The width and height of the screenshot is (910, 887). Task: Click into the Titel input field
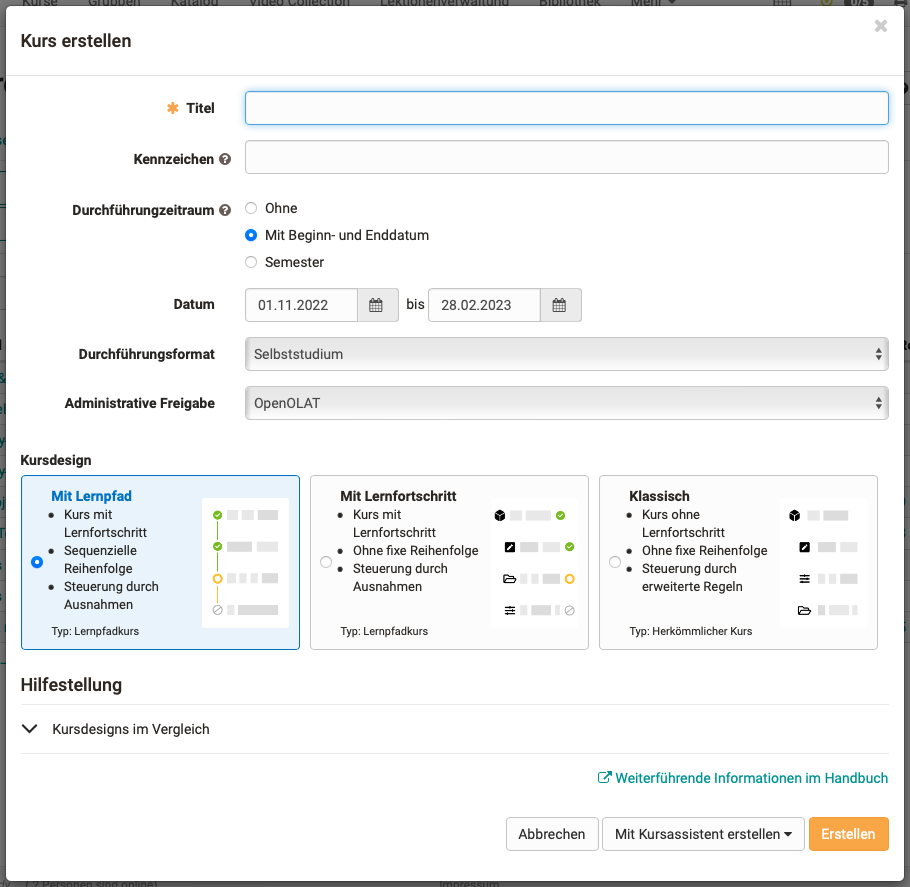coord(566,108)
